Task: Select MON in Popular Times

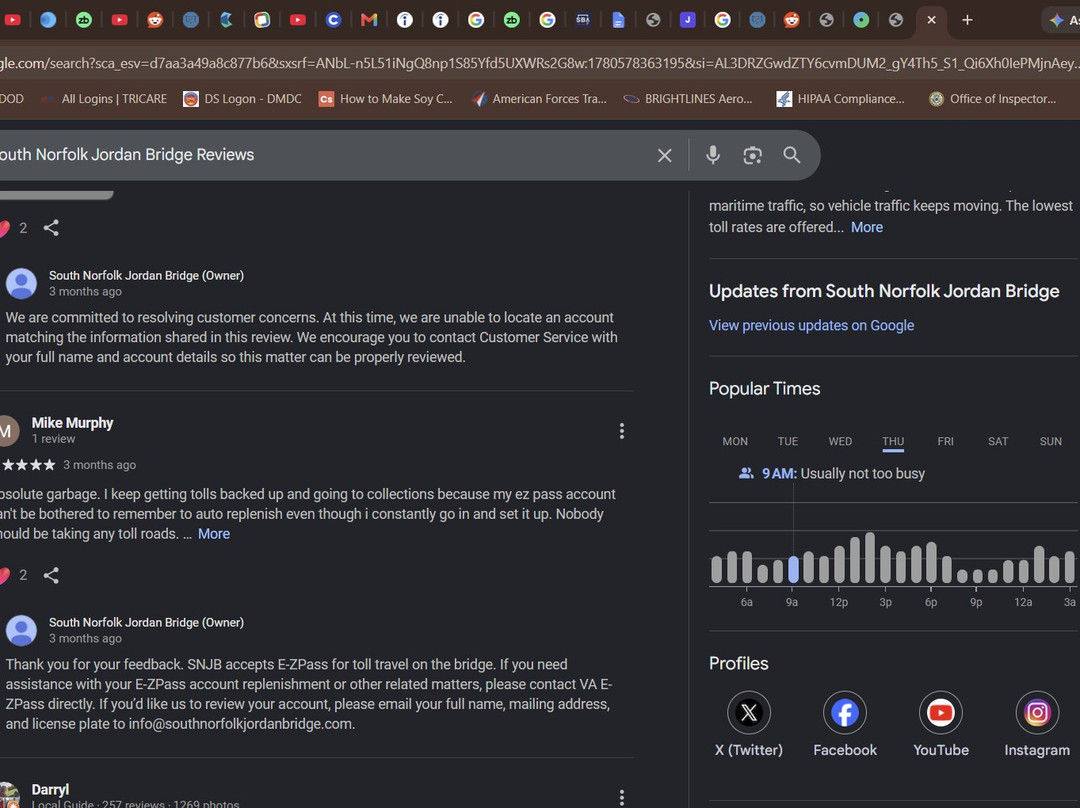Action: tap(735, 441)
